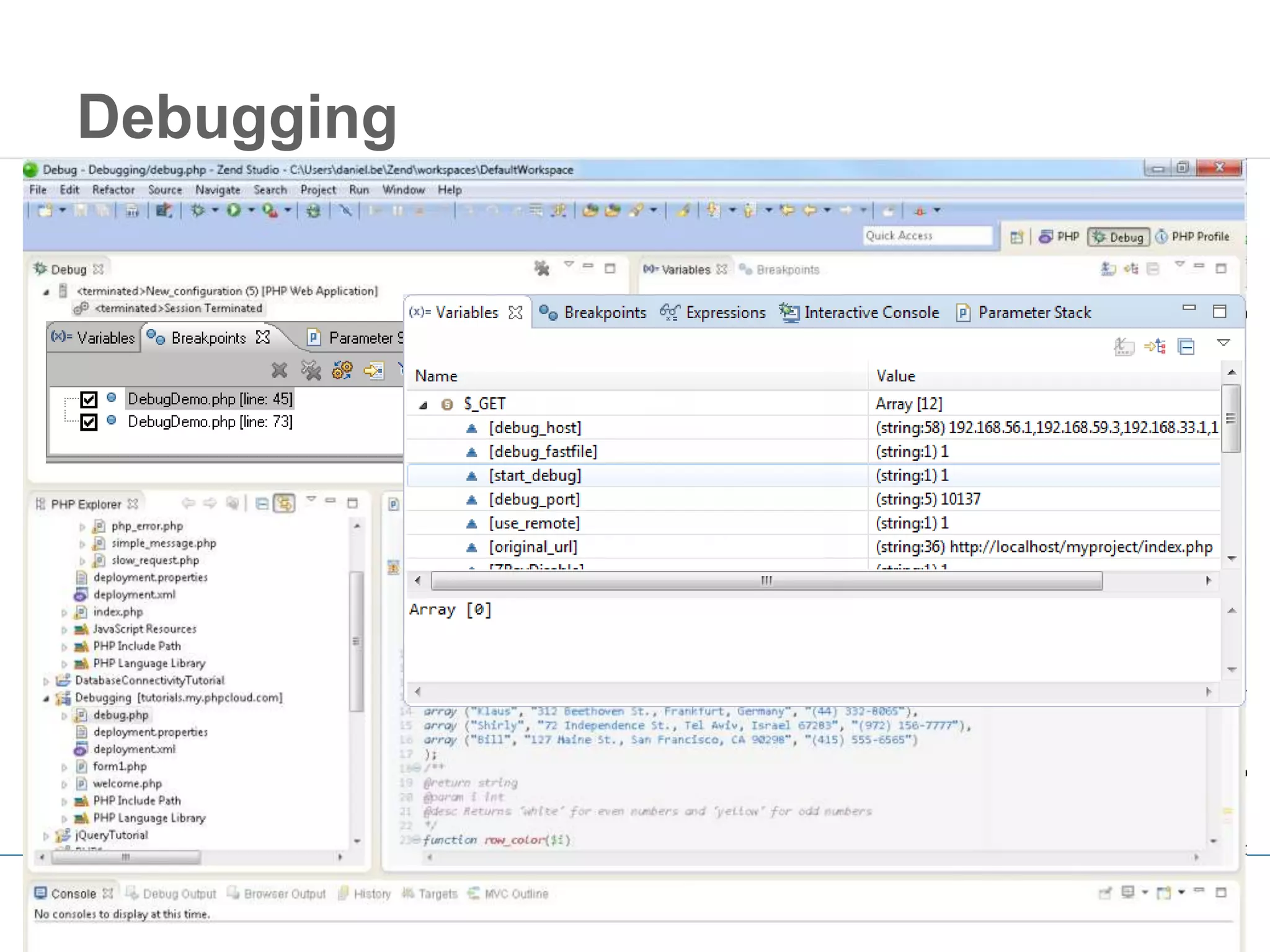Click the Debug toolbar bug icon

pyautogui.click(x=197, y=211)
